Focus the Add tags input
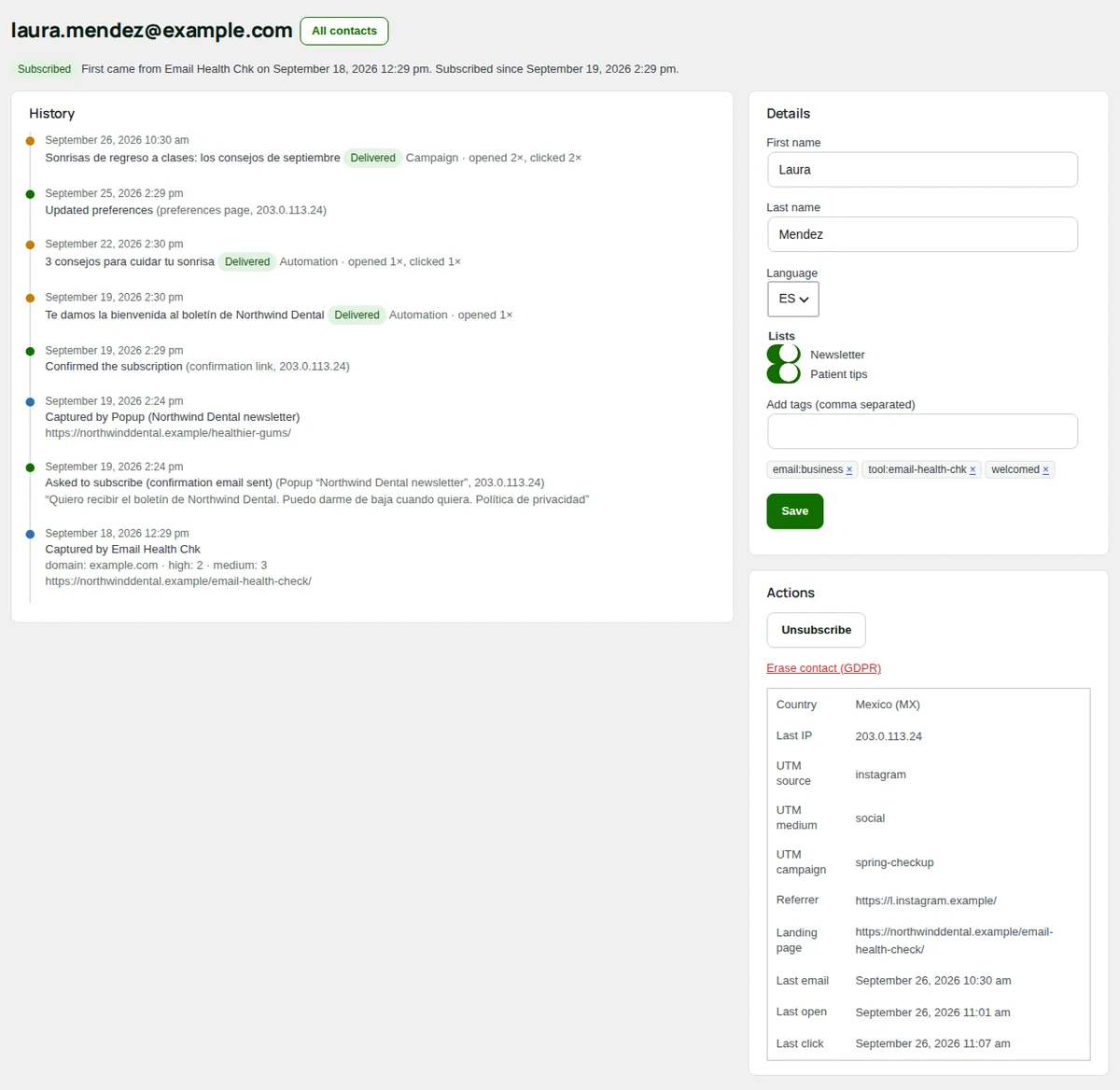This screenshot has width=1120, height=1090. coord(922,431)
